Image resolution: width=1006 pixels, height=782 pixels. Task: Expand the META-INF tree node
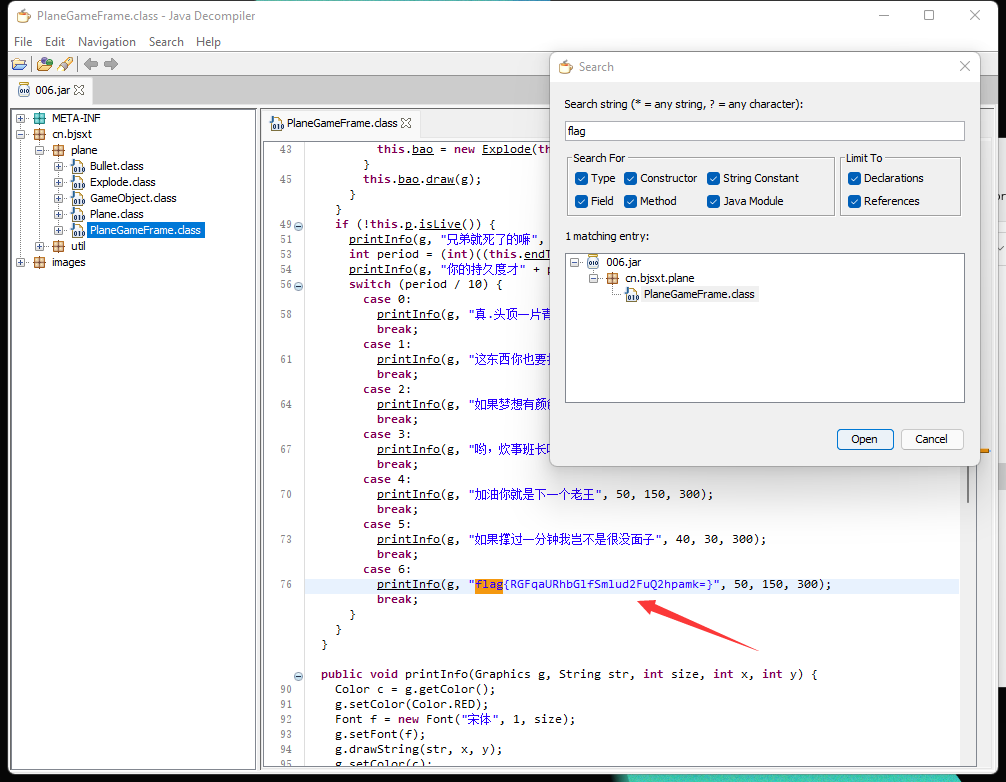coord(22,118)
